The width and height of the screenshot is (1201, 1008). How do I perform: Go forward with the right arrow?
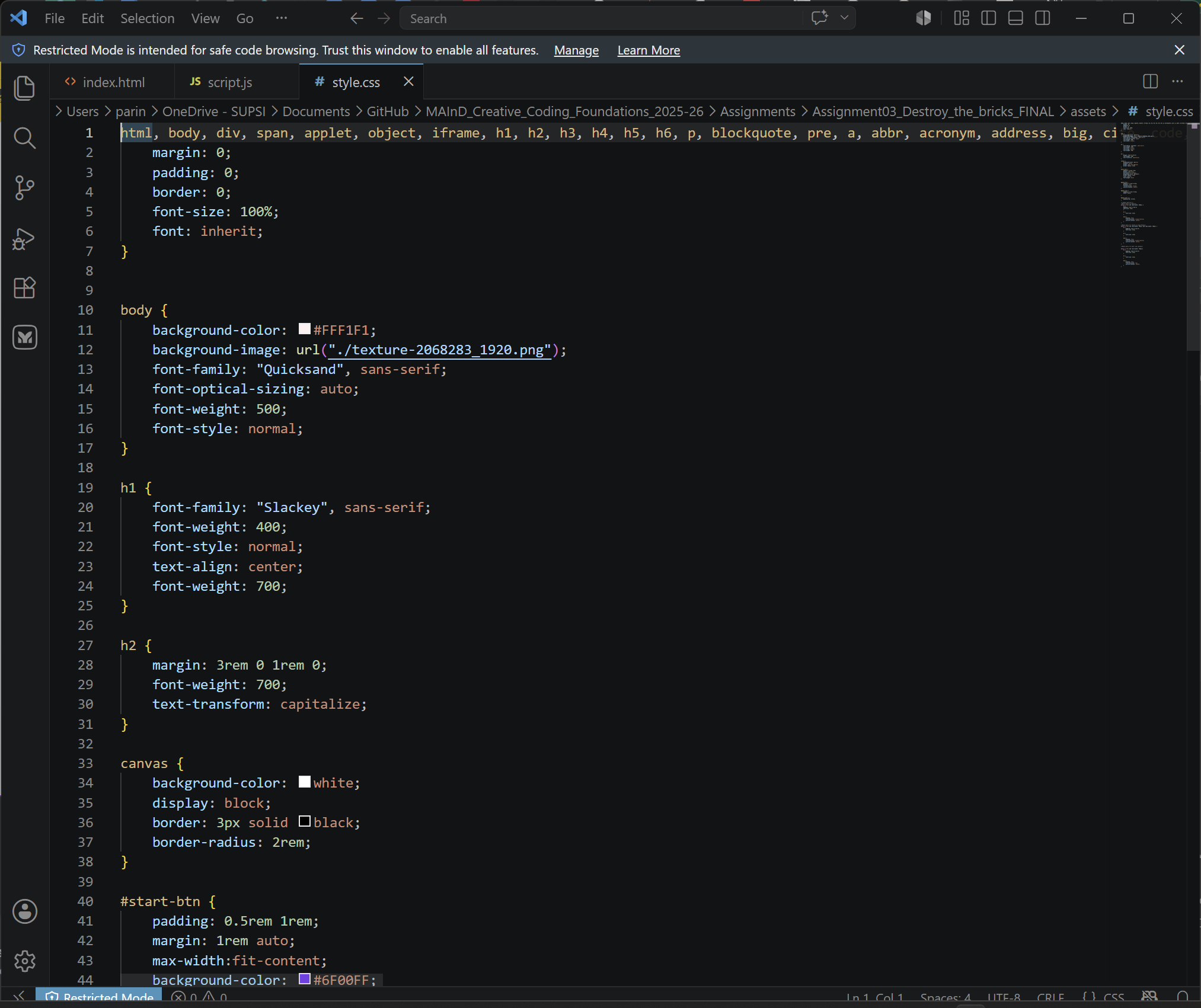pyautogui.click(x=384, y=18)
